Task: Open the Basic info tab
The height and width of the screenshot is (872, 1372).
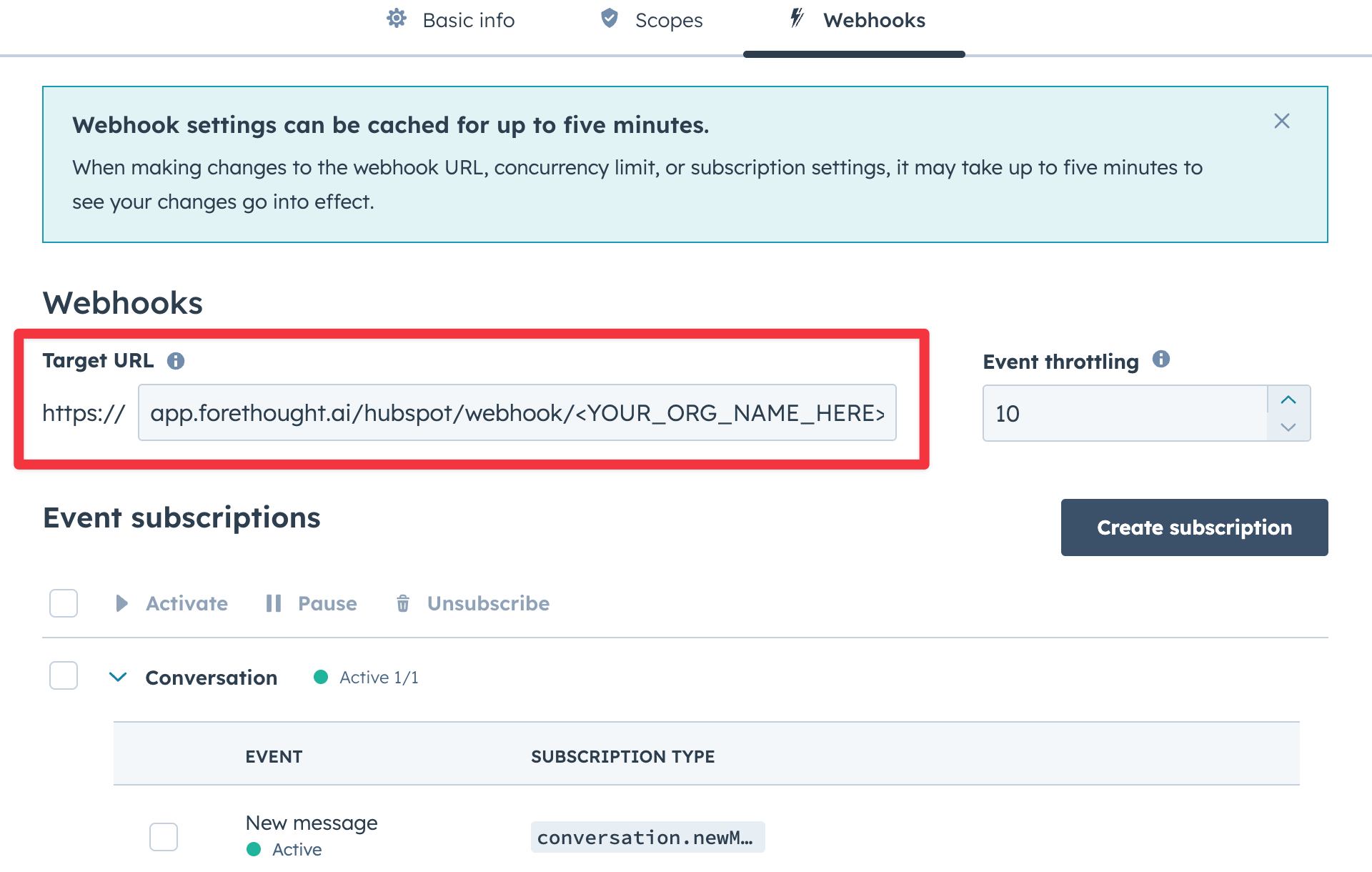Action: click(451, 20)
